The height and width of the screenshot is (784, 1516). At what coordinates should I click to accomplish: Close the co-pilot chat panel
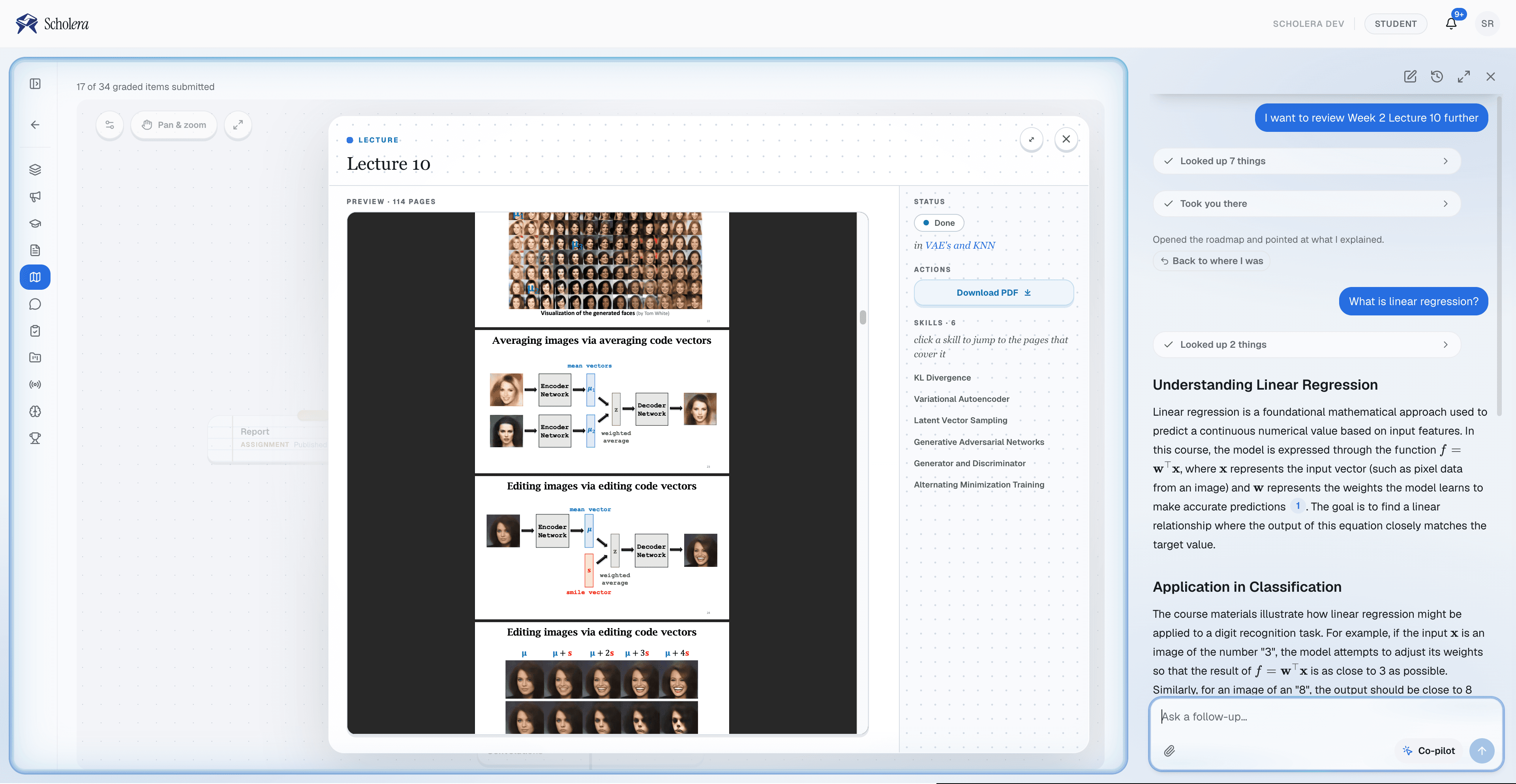[1490, 77]
